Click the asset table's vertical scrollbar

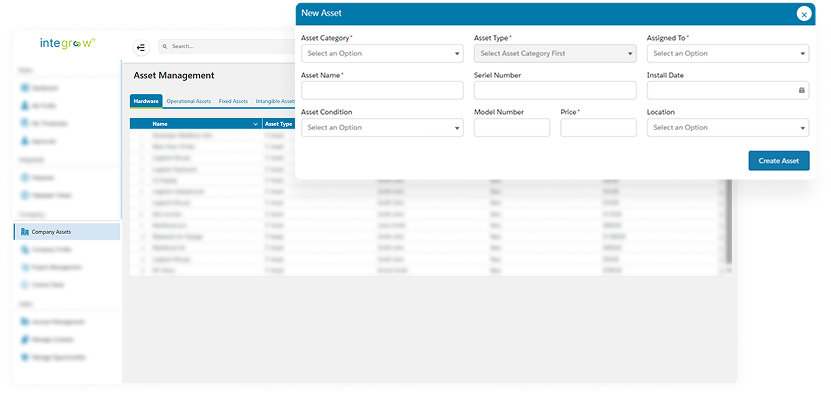(729, 222)
